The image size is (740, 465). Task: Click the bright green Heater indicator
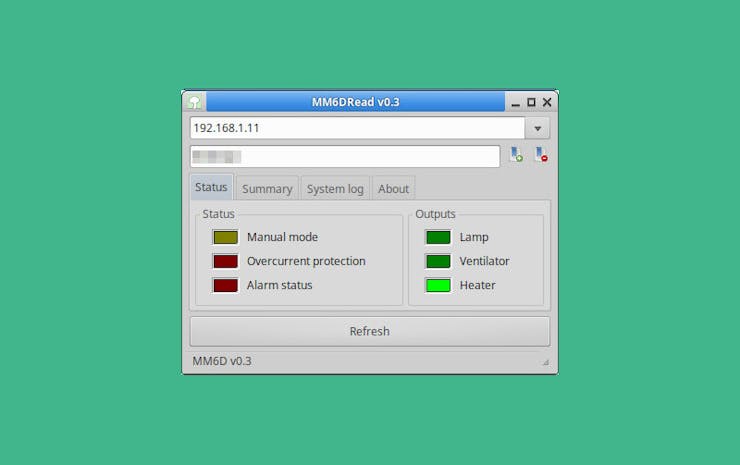click(438, 285)
